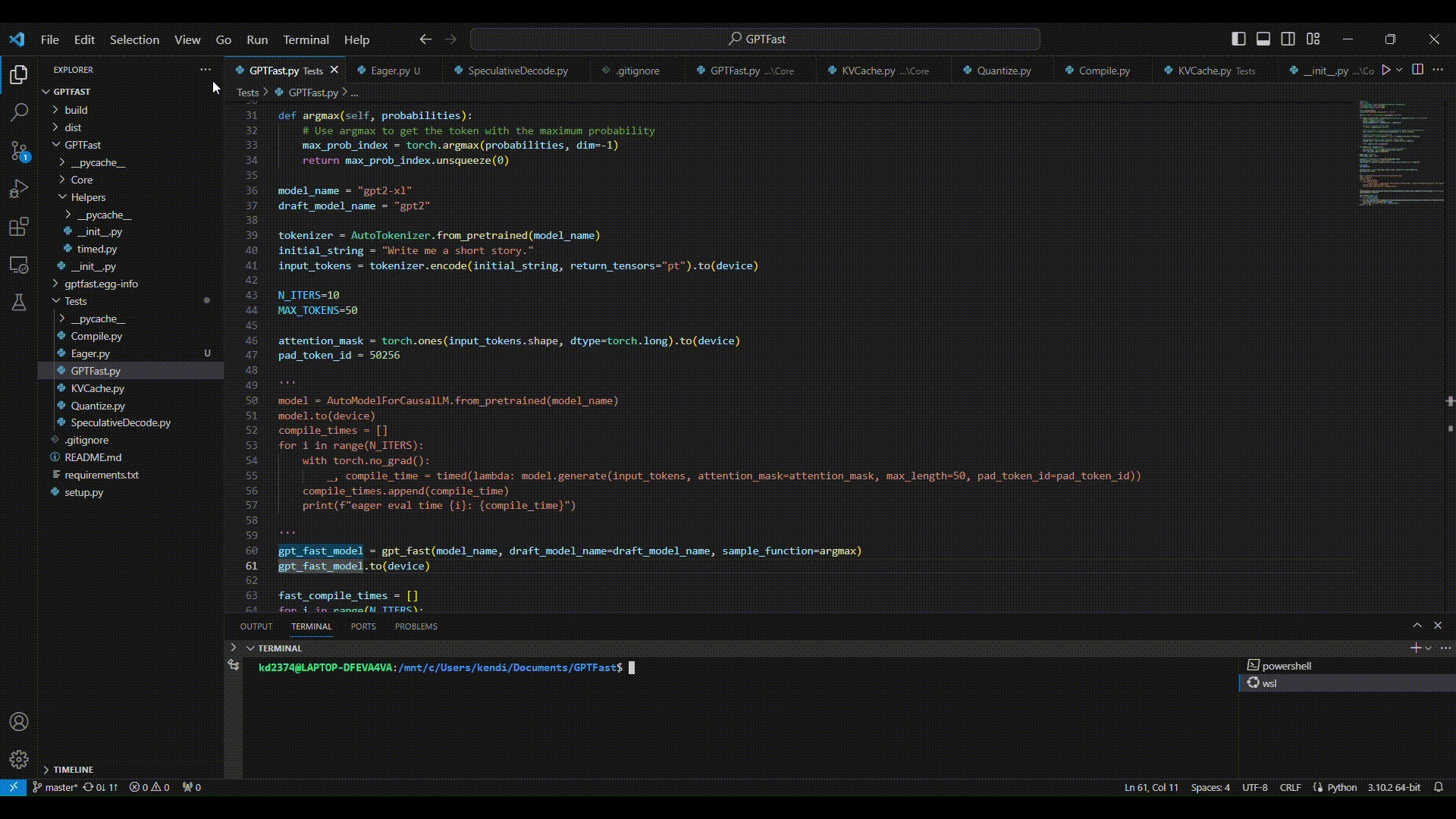Open the Explorer view icon
Viewport: 1456px width, 819px height.
pyautogui.click(x=19, y=74)
